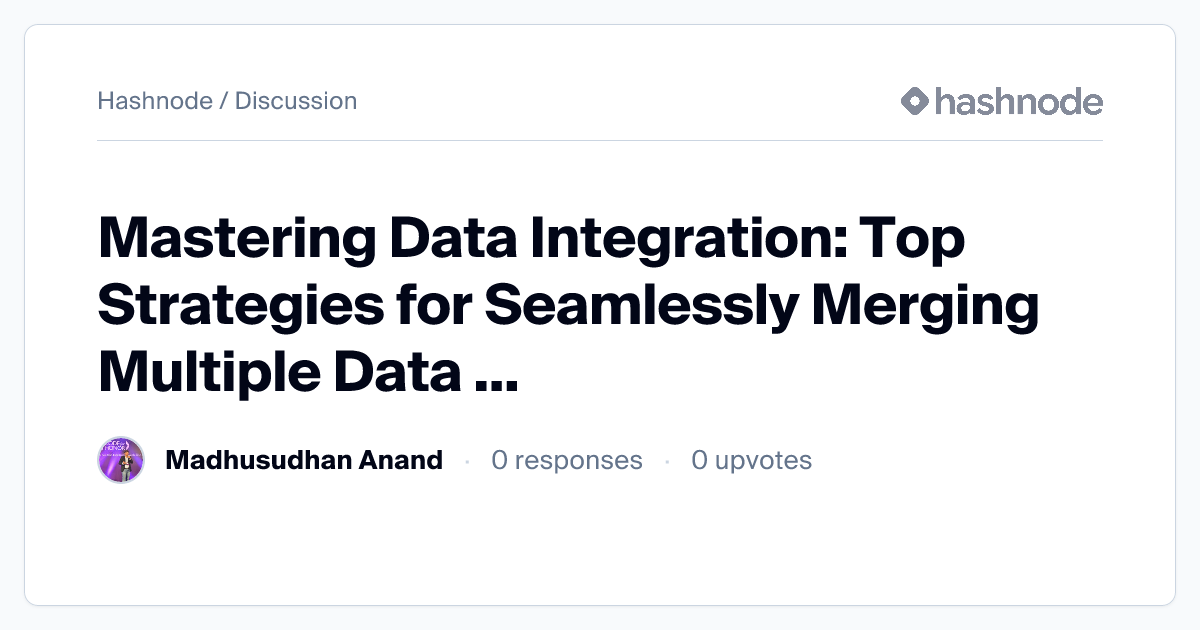
Task: Open the Hashnode breadcrumb link
Action: coord(155,101)
